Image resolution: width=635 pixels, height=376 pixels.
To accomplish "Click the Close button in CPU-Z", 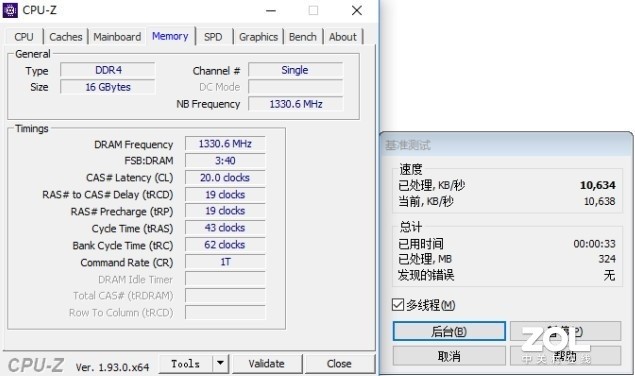I will pos(339,364).
